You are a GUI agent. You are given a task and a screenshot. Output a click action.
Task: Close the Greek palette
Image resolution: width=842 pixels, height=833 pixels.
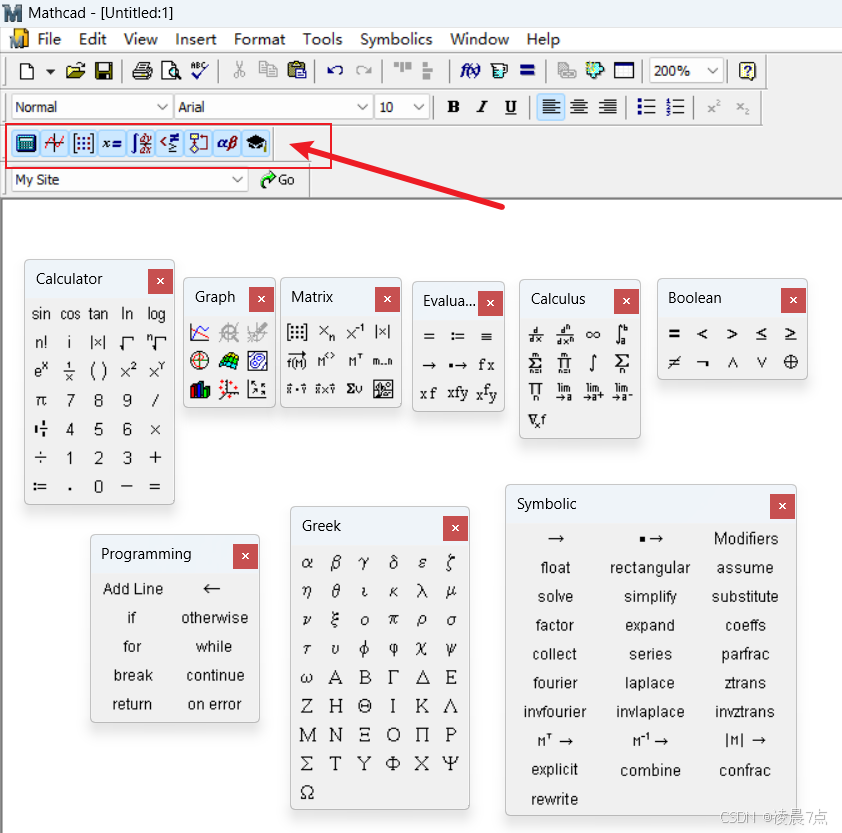455,528
